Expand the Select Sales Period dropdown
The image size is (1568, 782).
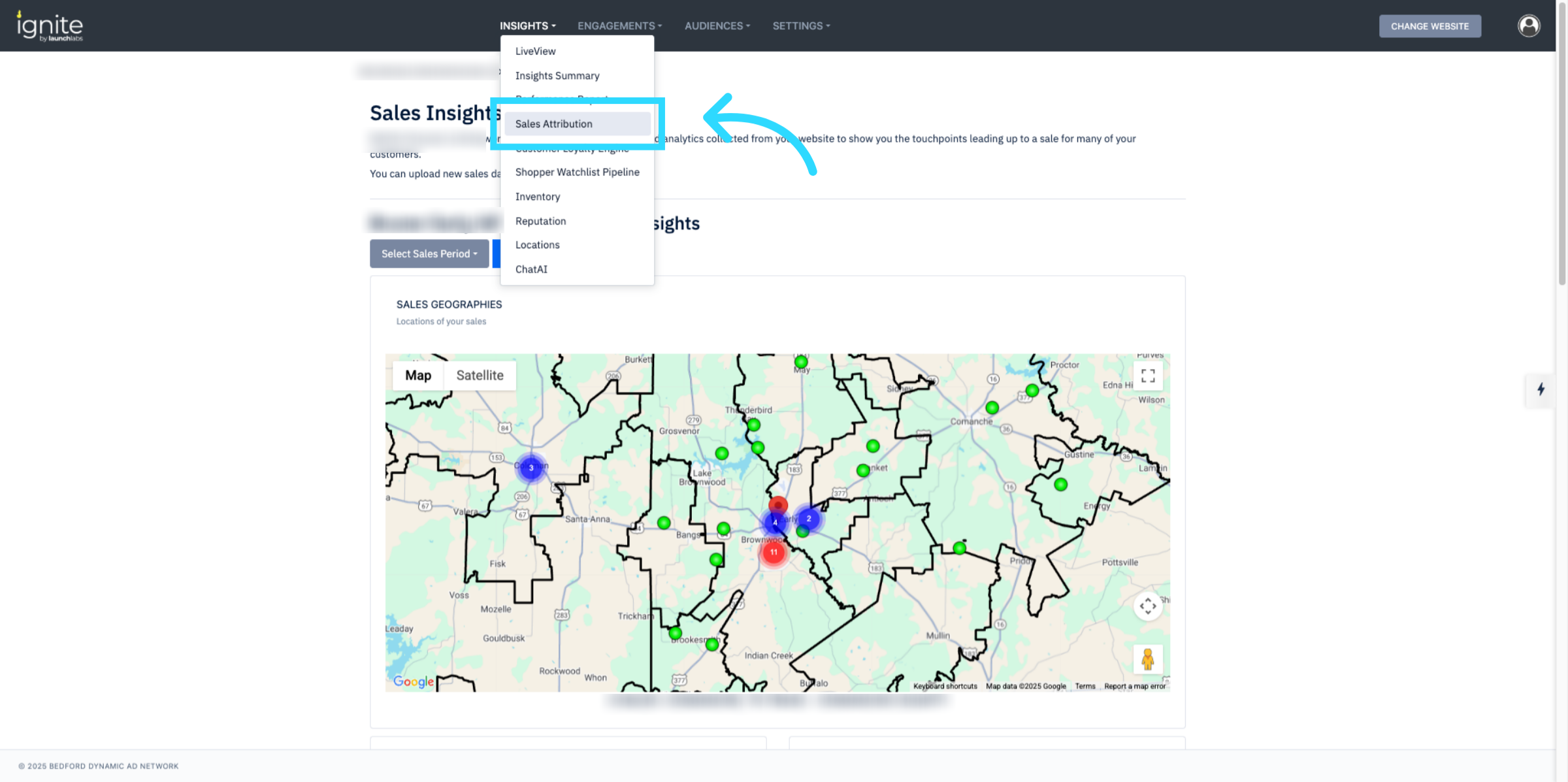tap(429, 253)
